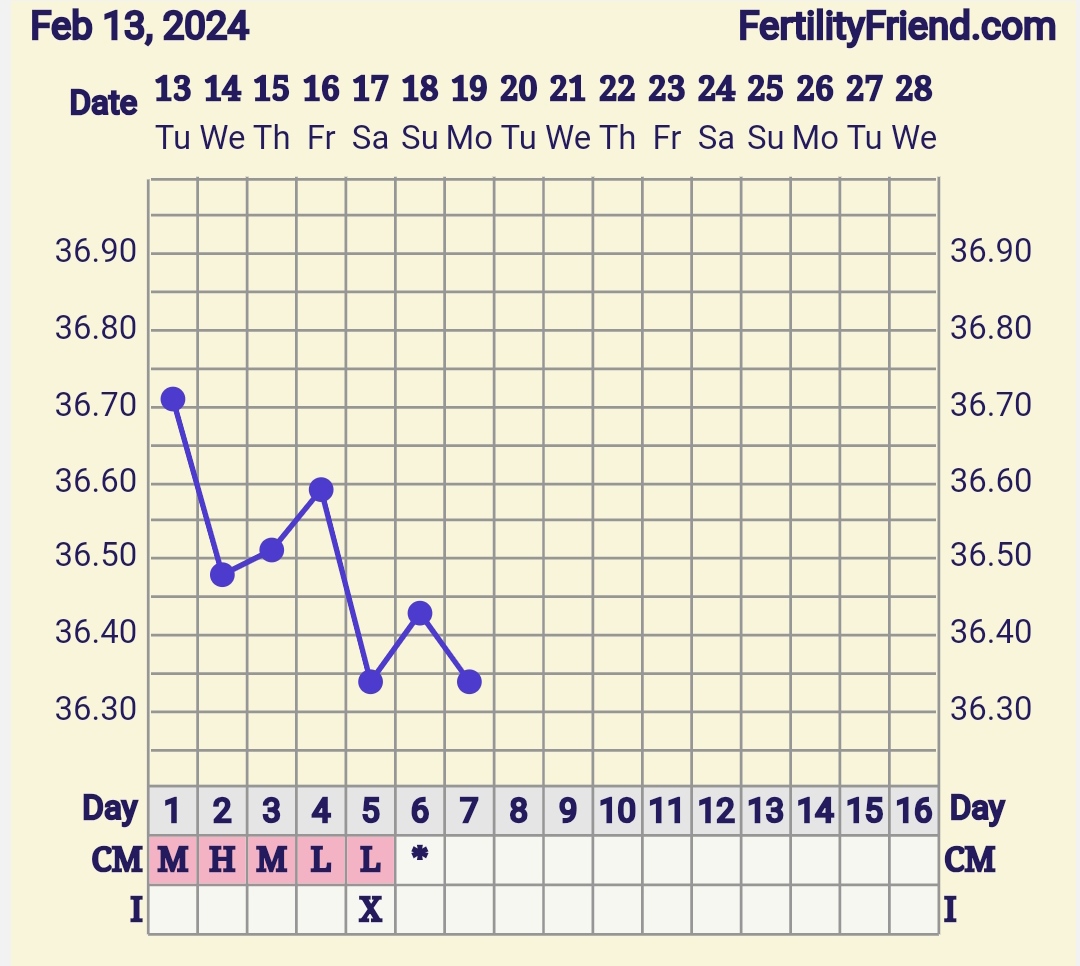Screen dimensions: 1080x966
Task: Click the M cell under day 1
Action: (x=173, y=860)
